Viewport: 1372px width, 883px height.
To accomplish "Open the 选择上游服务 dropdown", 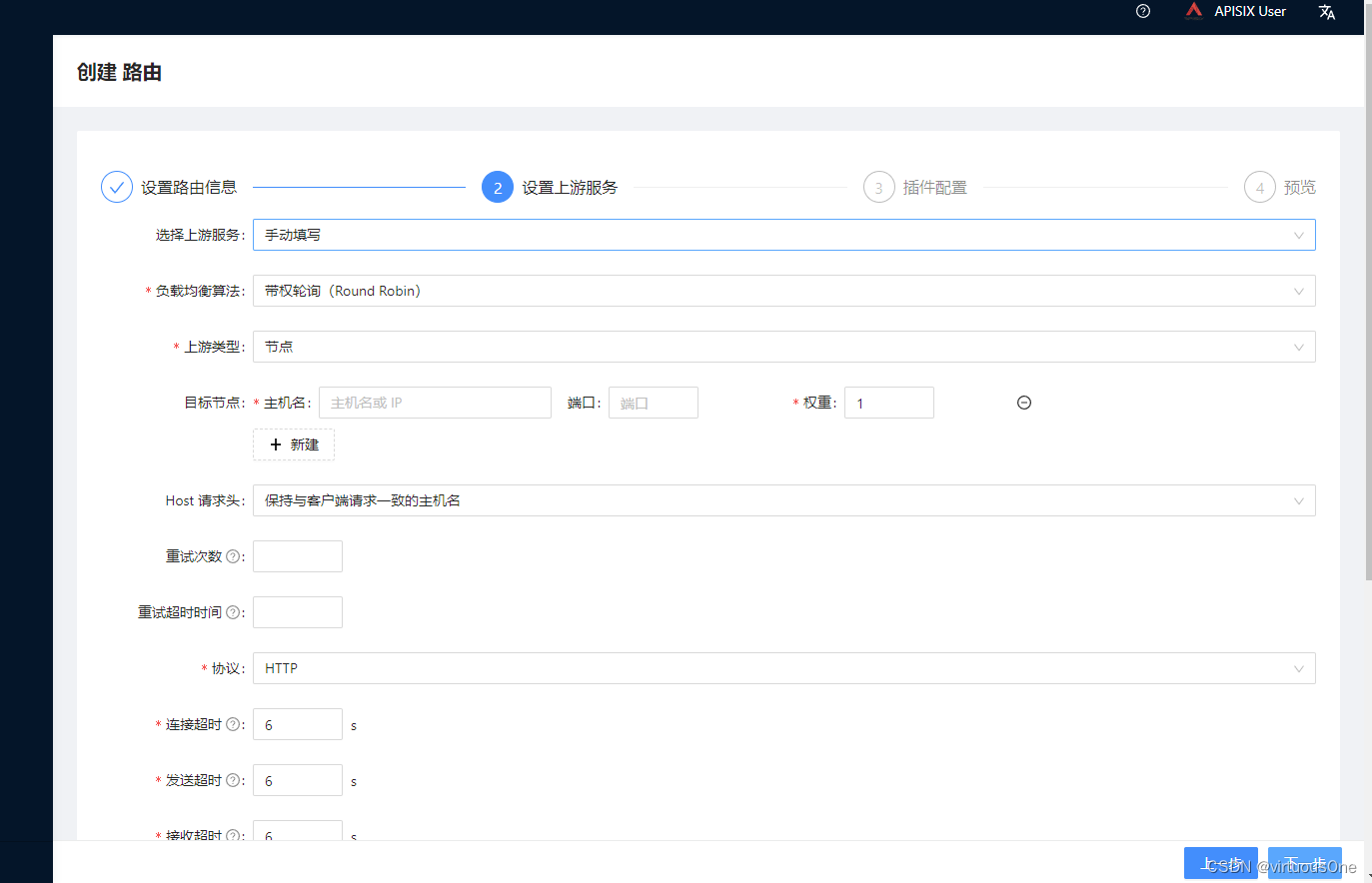I will (x=784, y=235).
